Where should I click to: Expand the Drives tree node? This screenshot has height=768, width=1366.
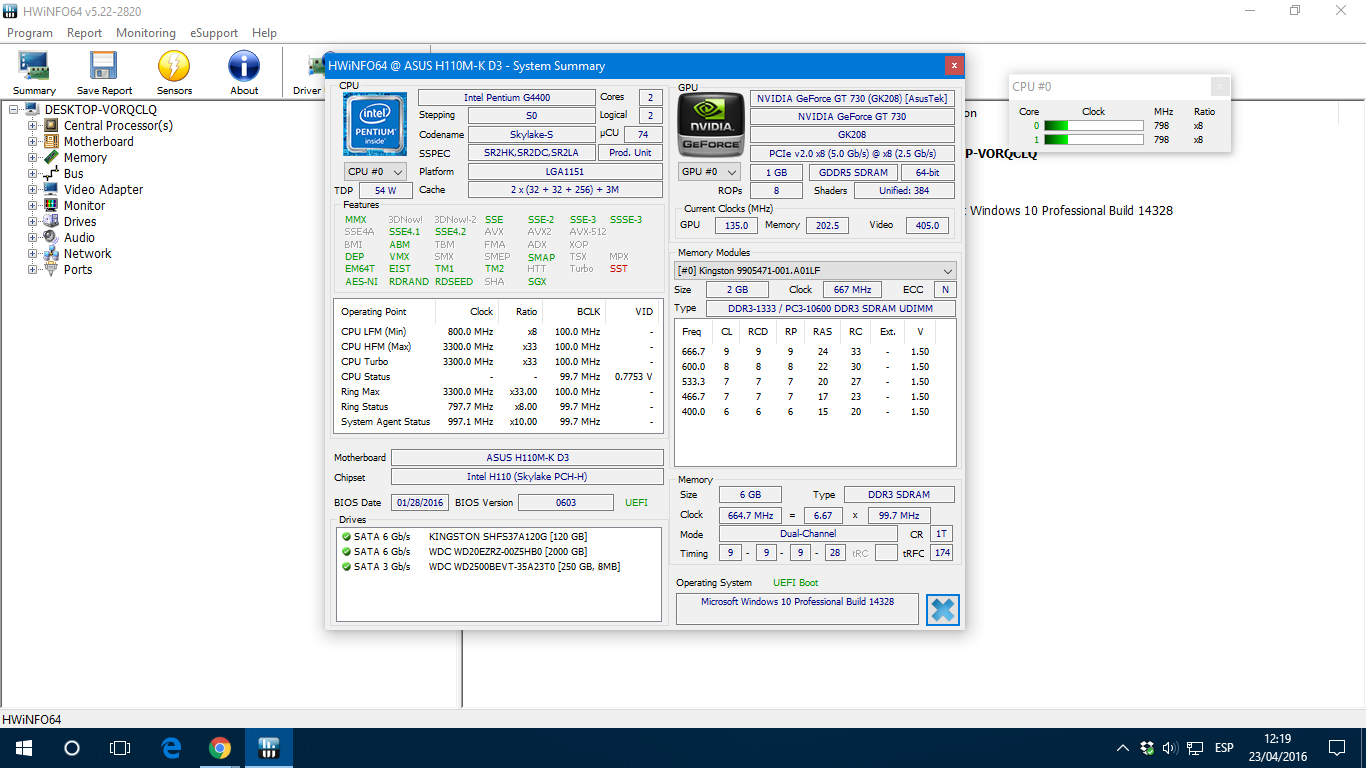coord(33,222)
